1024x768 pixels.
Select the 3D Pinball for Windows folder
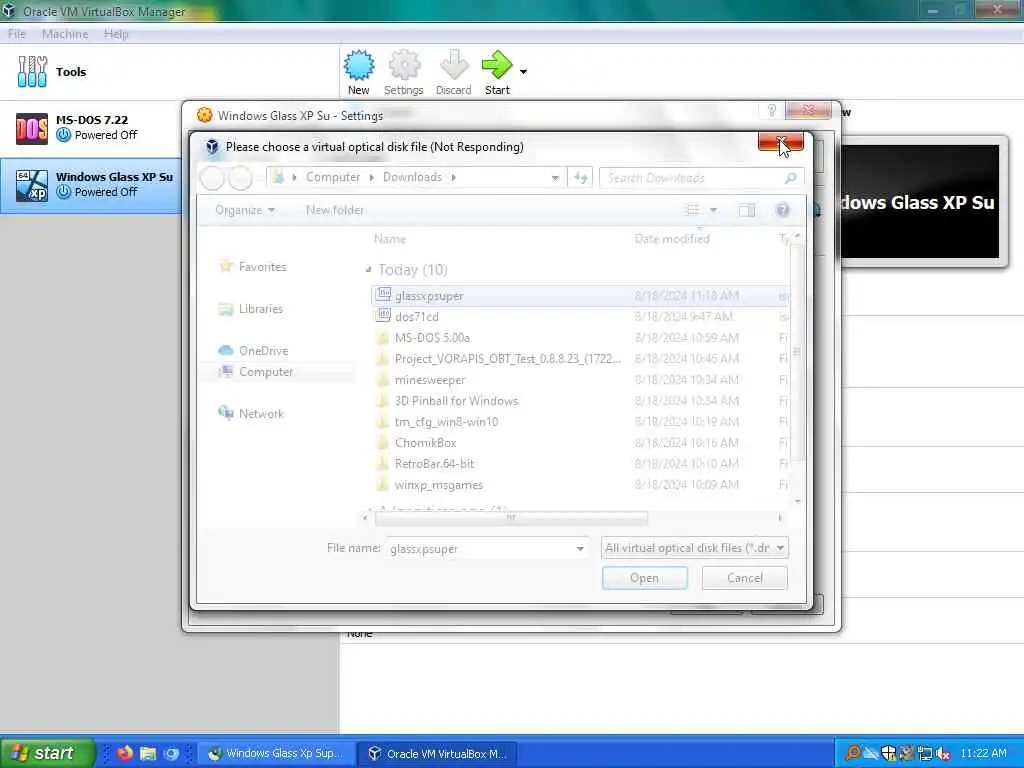point(580,400)
